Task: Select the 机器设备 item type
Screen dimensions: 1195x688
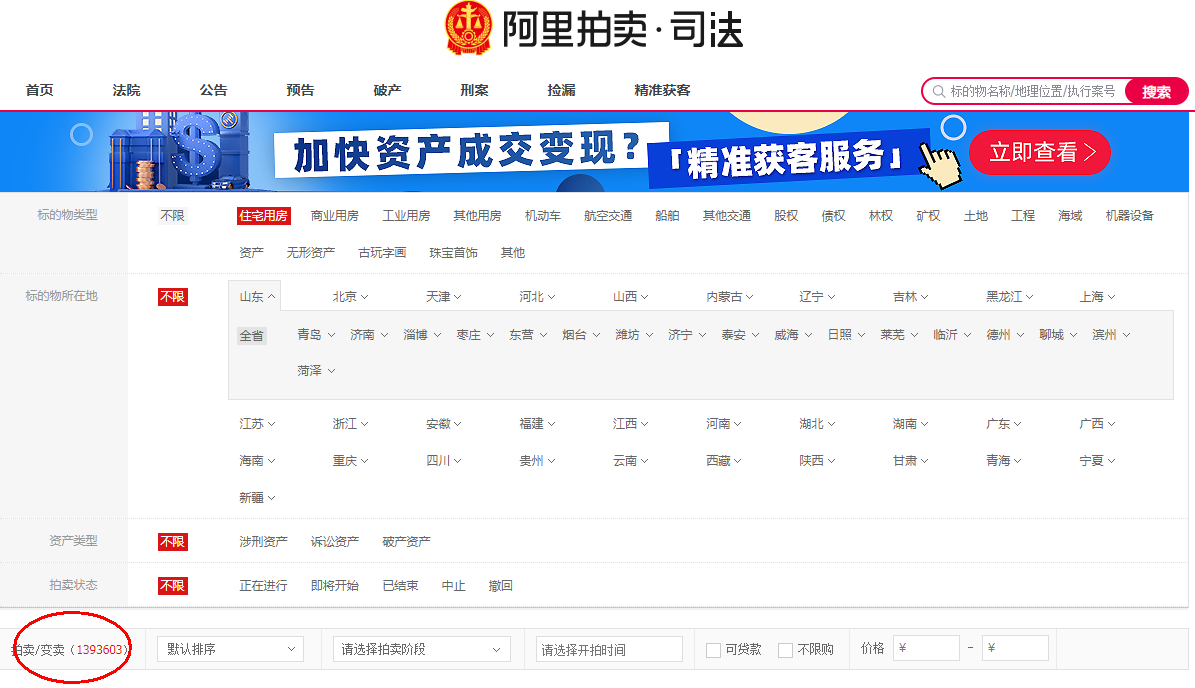Action: pyautogui.click(x=1129, y=216)
